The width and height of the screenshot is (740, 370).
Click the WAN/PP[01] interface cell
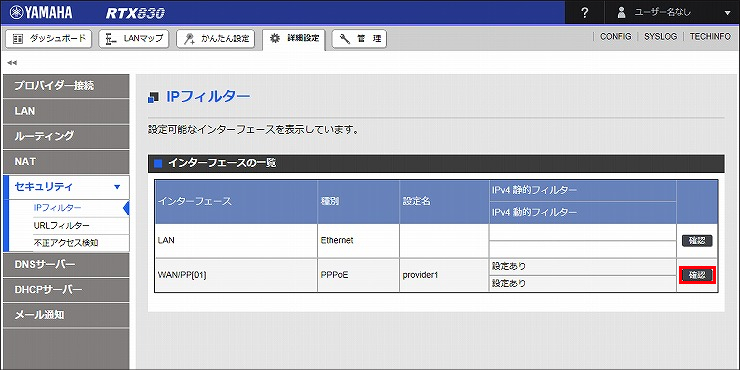pos(236,275)
